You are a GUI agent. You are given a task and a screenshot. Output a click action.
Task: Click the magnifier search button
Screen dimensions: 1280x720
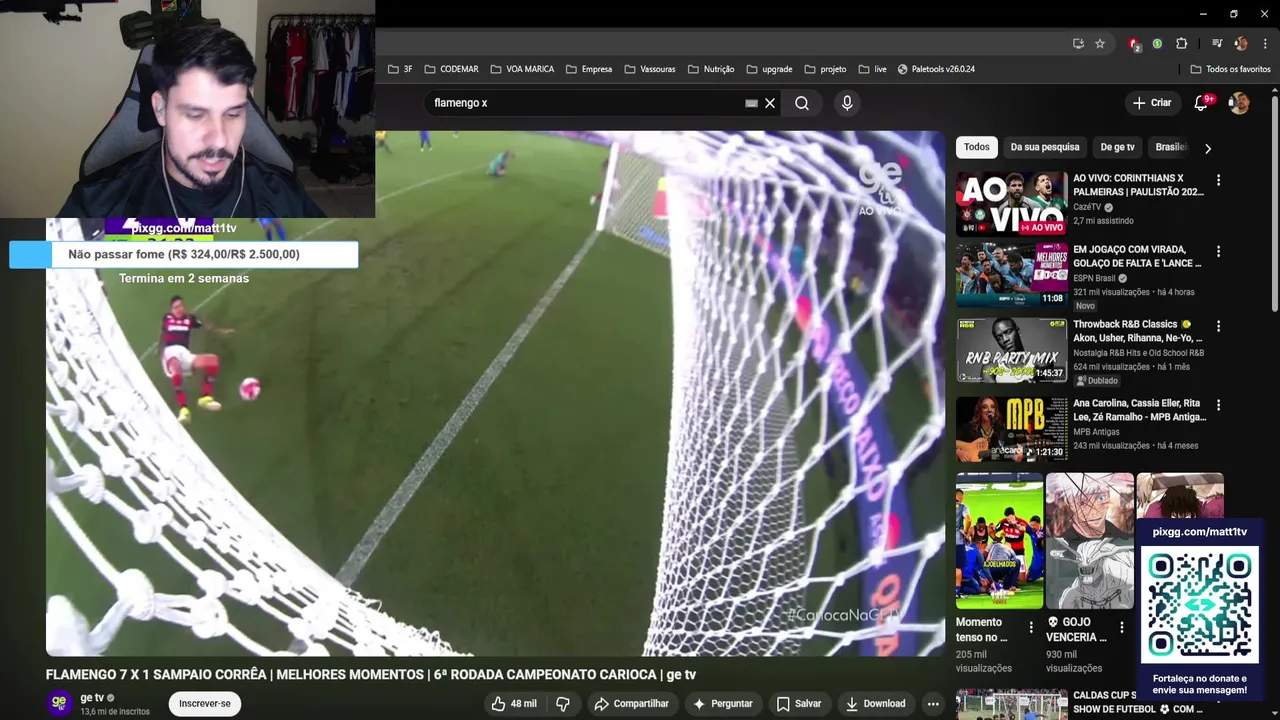[x=802, y=103]
